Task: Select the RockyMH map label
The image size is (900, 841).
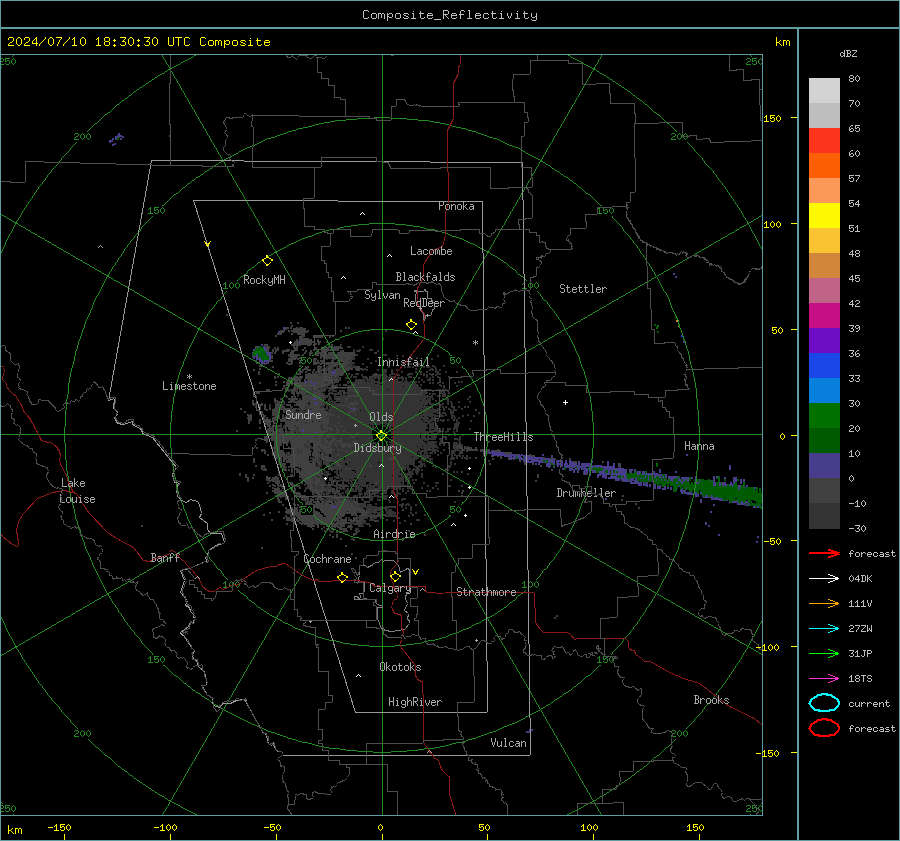Action: point(264,280)
